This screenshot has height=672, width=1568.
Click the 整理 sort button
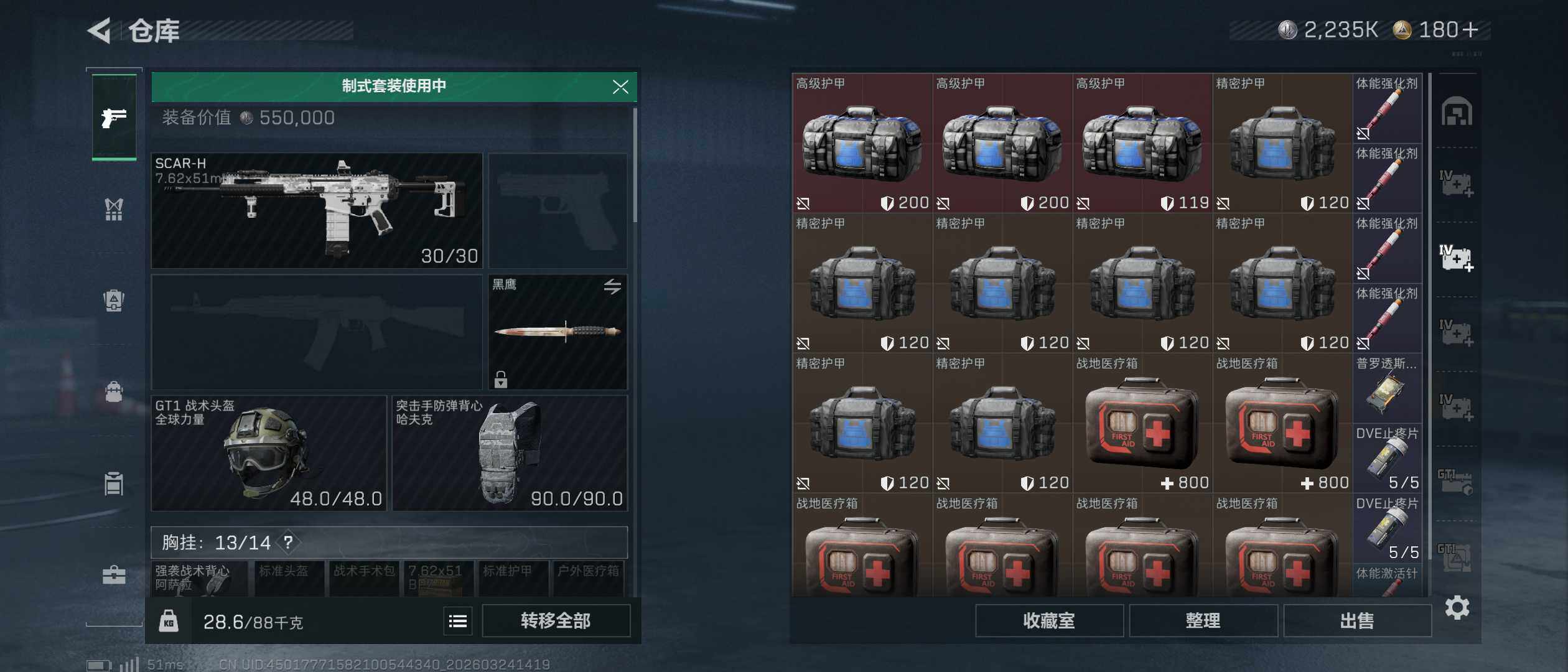tap(1203, 620)
